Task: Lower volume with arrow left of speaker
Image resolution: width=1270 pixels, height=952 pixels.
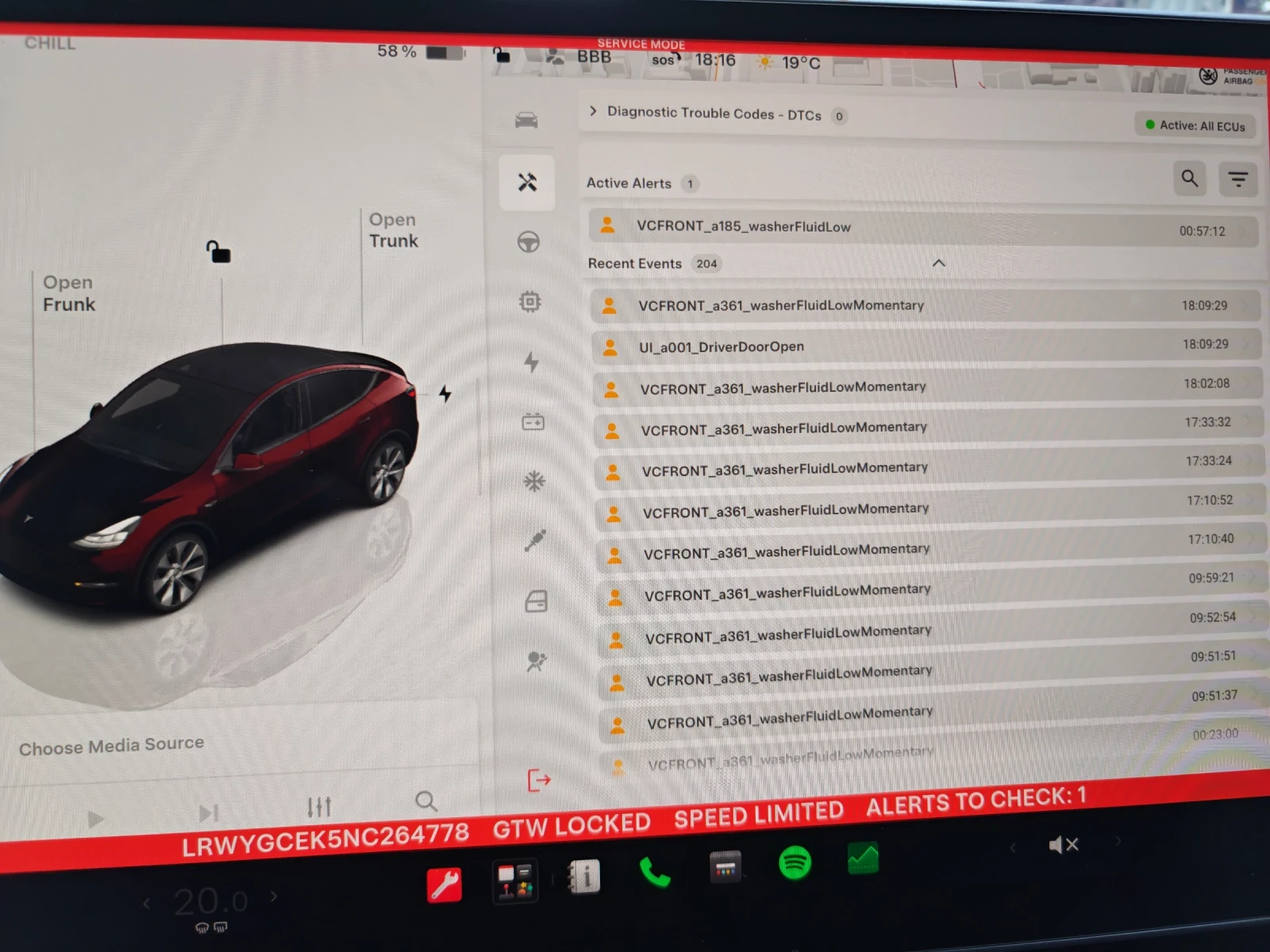Action: point(1013,847)
